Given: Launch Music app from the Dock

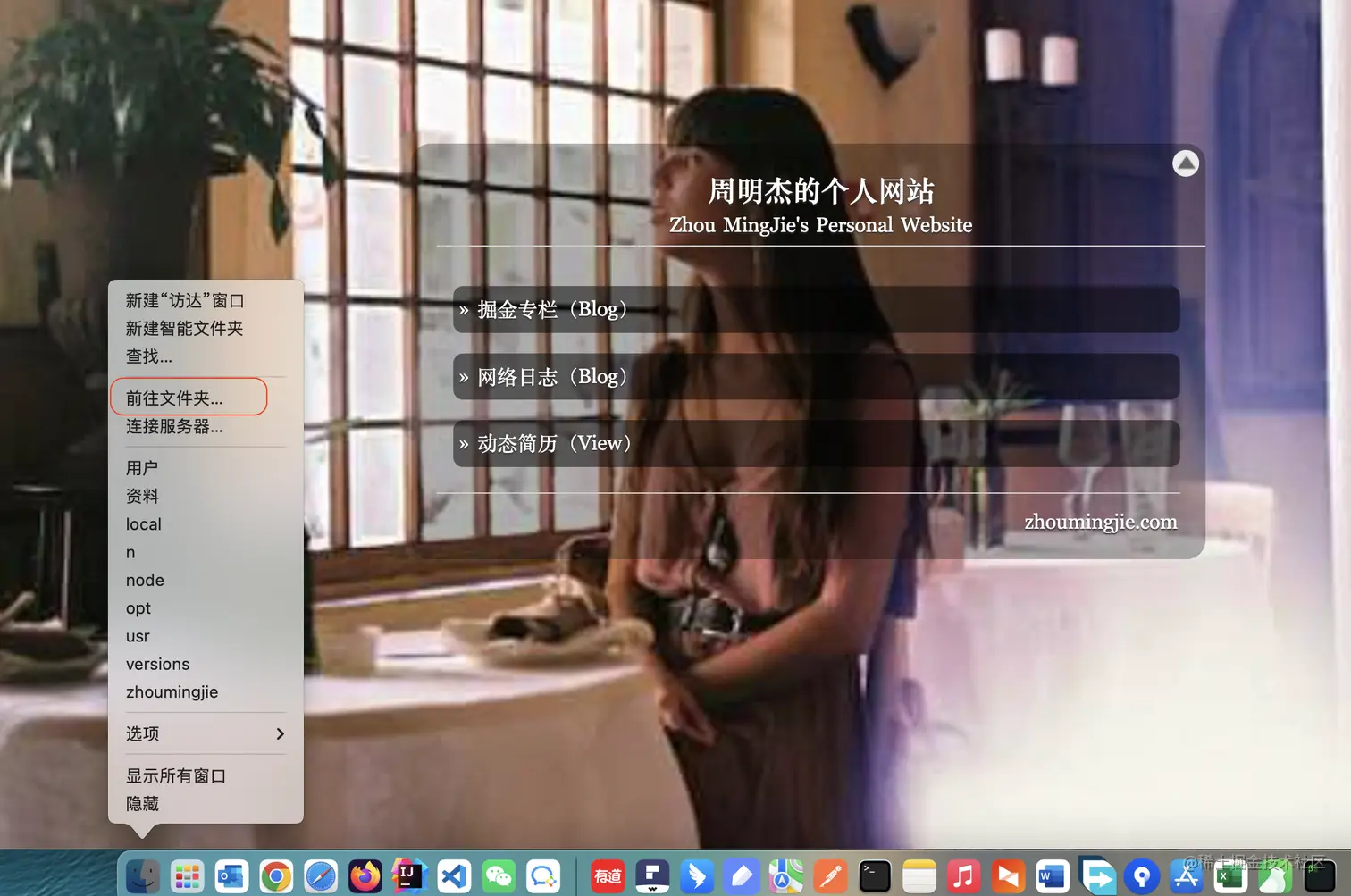Looking at the screenshot, I should click(963, 876).
